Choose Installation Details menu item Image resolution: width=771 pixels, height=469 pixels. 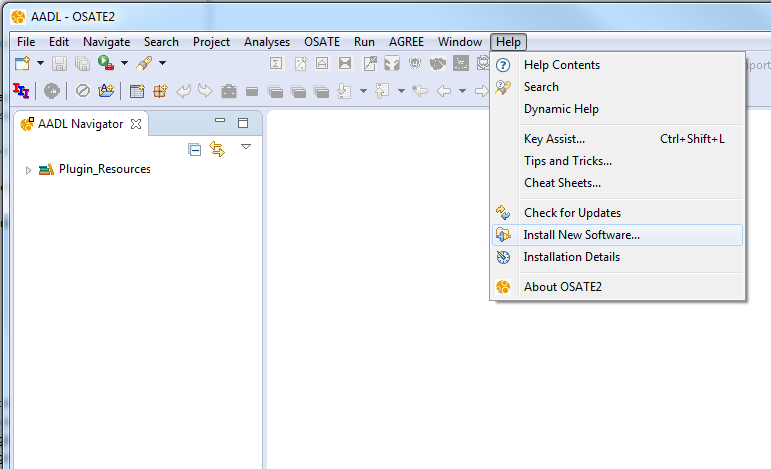click(x=618, y=257)
